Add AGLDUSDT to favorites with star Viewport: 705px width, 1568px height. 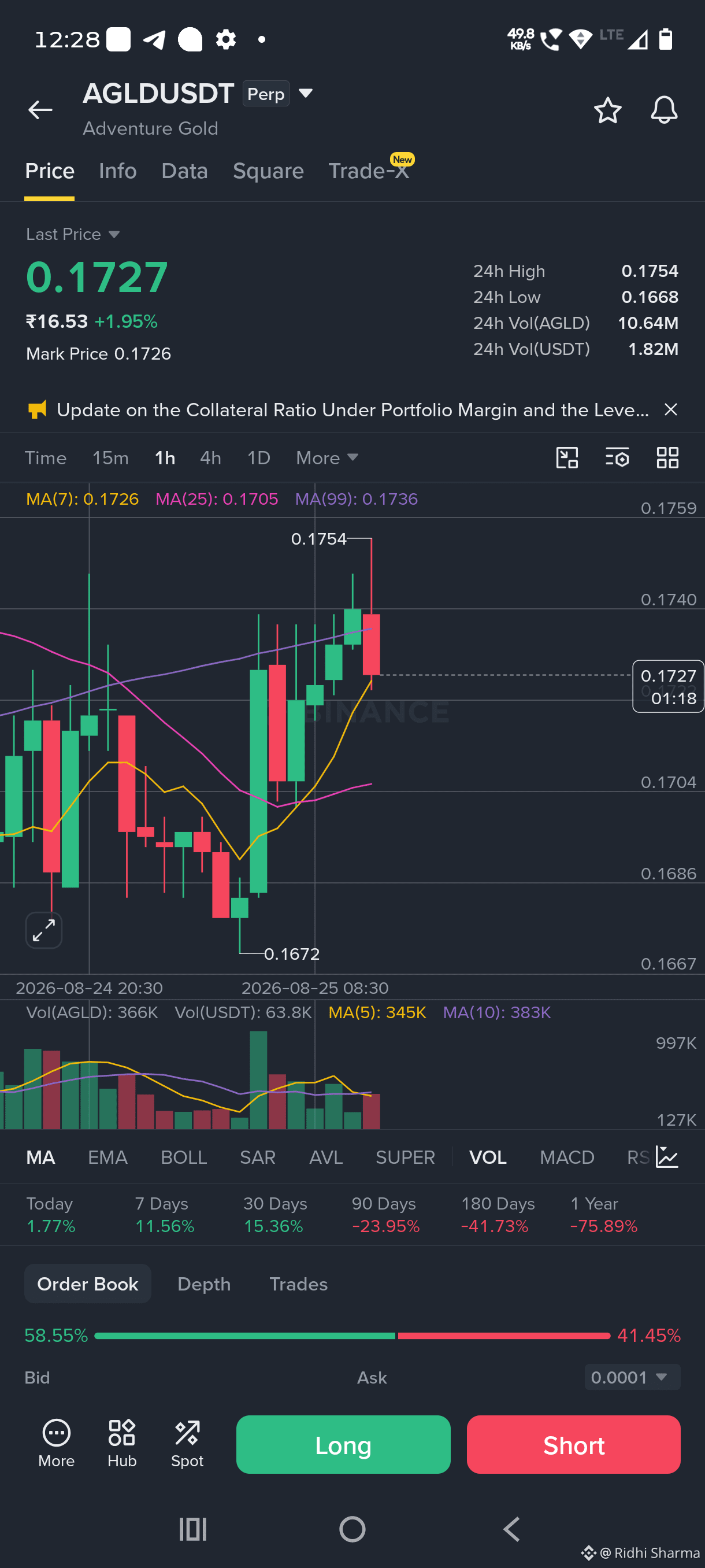607,110
